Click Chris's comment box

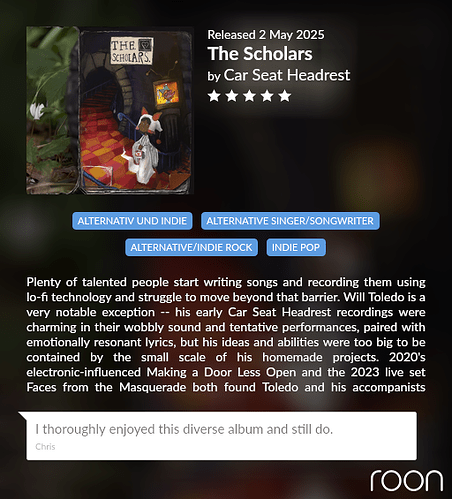click(221, 436)
